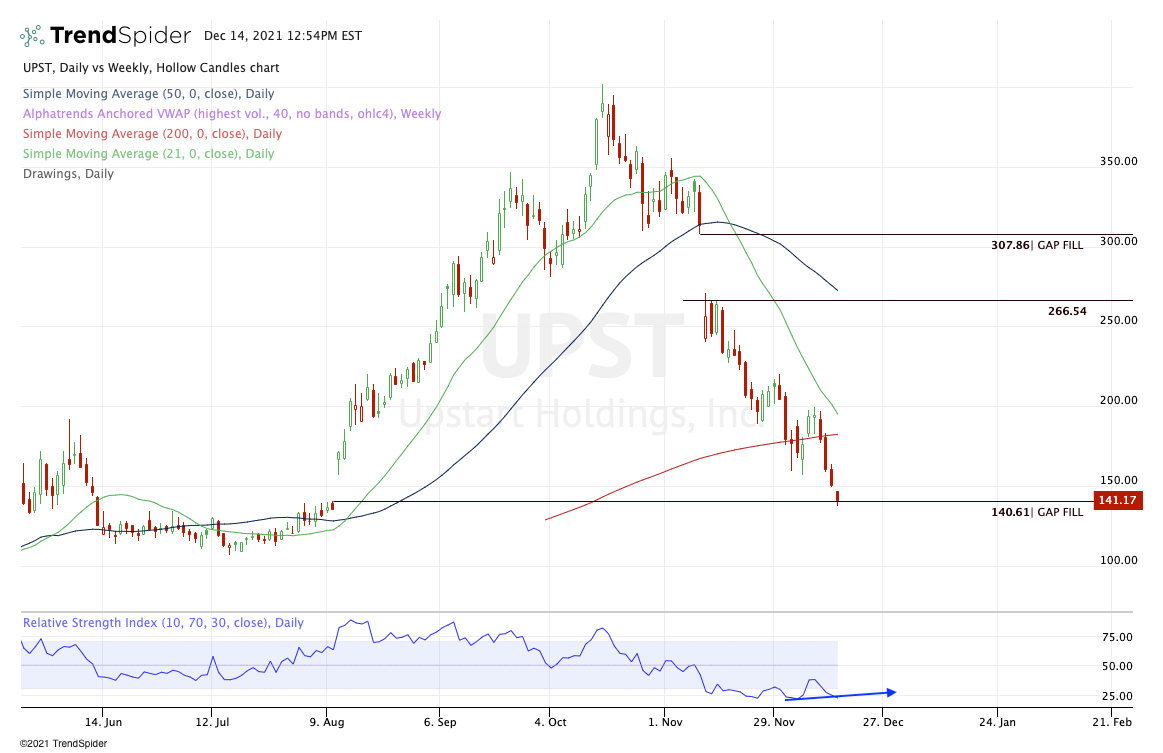The image size is (1163, 753).
Task: Click the 150.00 price axis label
Action: (1118, 481)
